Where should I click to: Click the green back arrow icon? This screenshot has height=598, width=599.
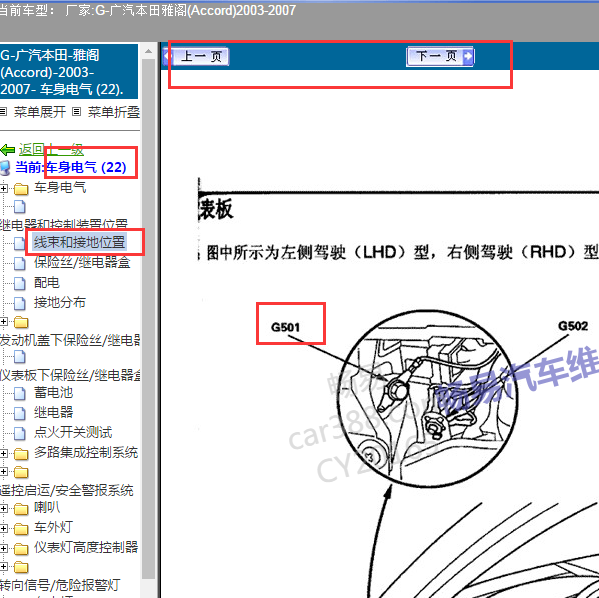pyautogui.click(x=8, y=150)
